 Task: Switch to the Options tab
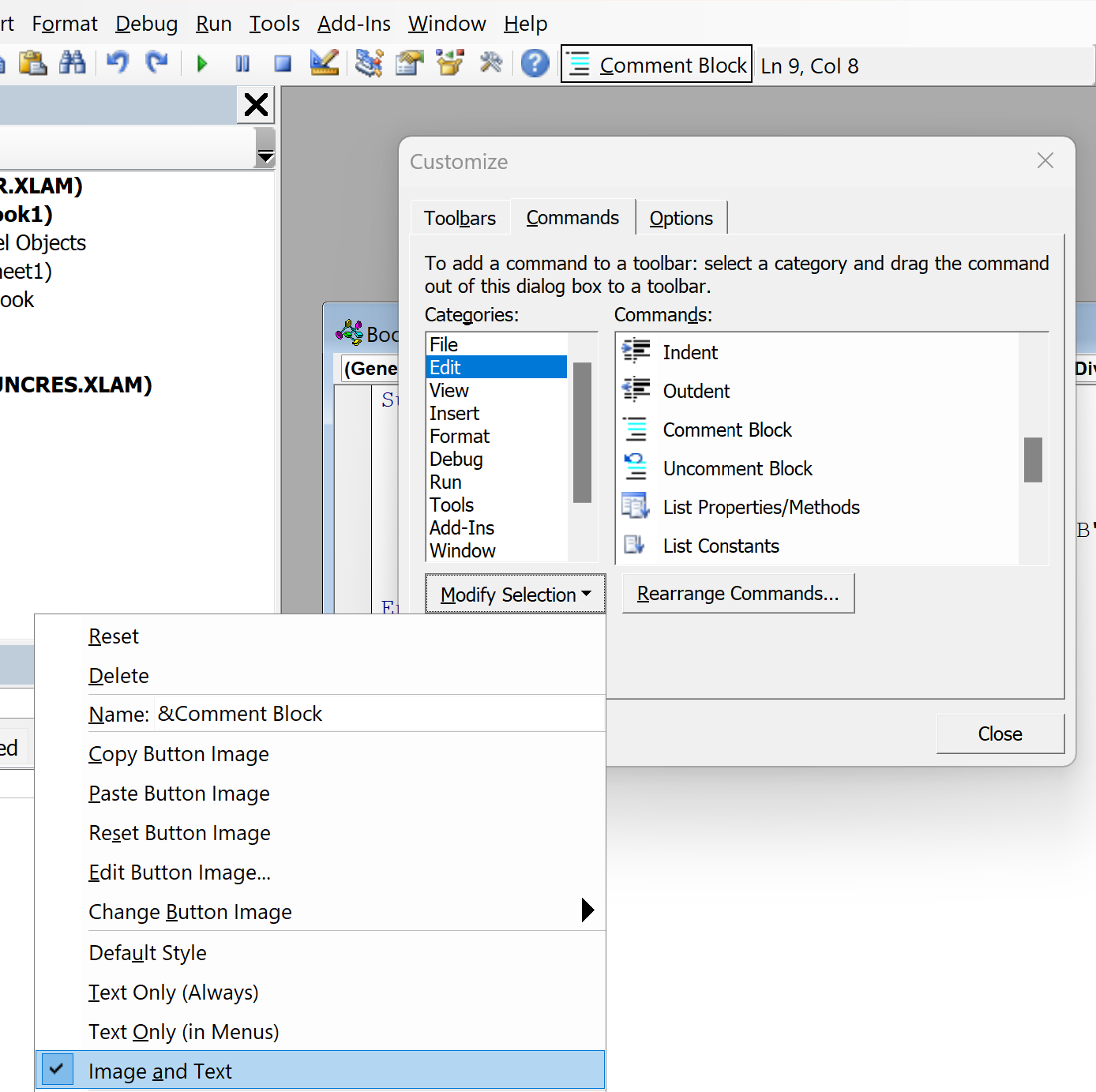click(681, 218)
